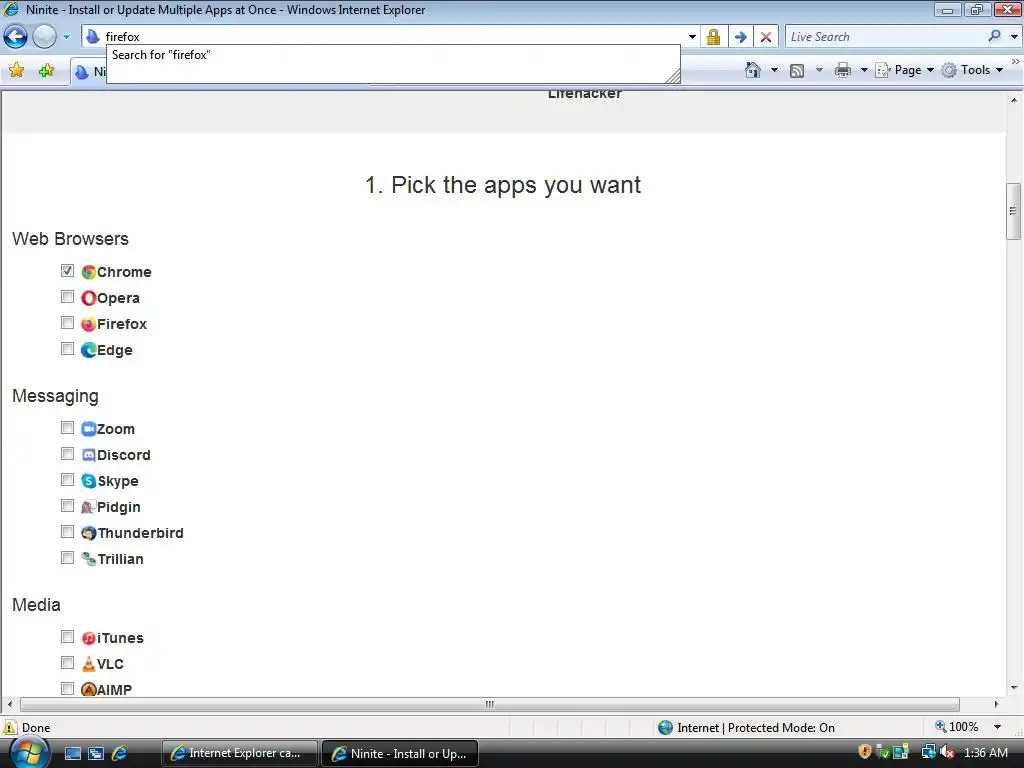Click the Home toolbar icon
The image size is (1024, 768).
pyautogui.click(x=753, y=70)
